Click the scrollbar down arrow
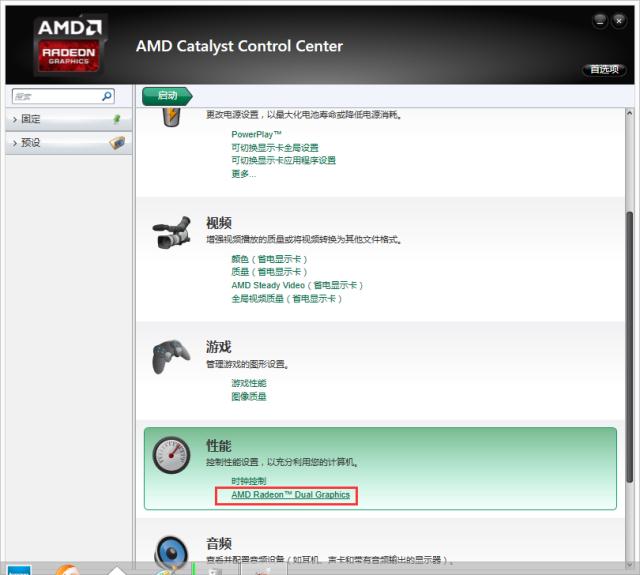The height and width of the screenshot is (575, 640). point(629,565)
